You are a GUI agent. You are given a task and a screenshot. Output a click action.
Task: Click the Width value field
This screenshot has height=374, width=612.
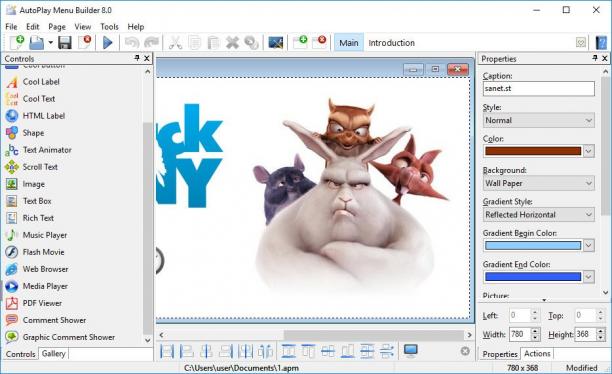point(520,334)
